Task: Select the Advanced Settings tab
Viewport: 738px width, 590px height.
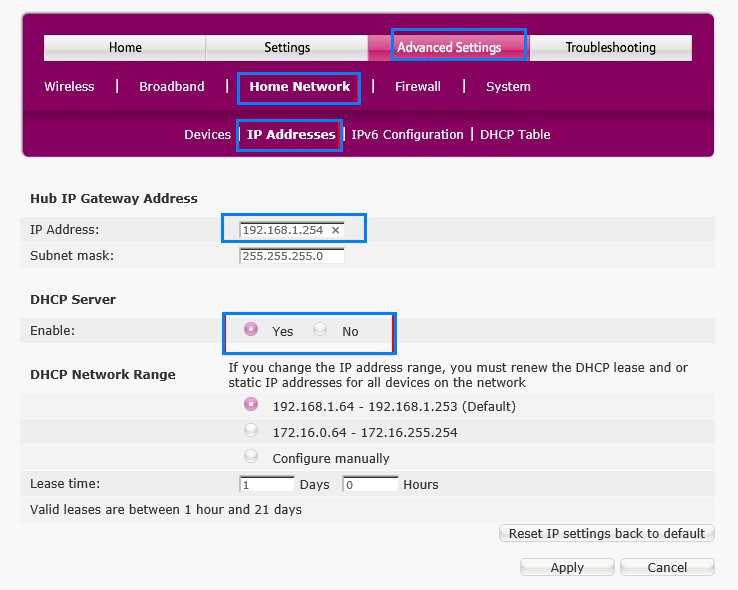Action: (x=449, y=48)
